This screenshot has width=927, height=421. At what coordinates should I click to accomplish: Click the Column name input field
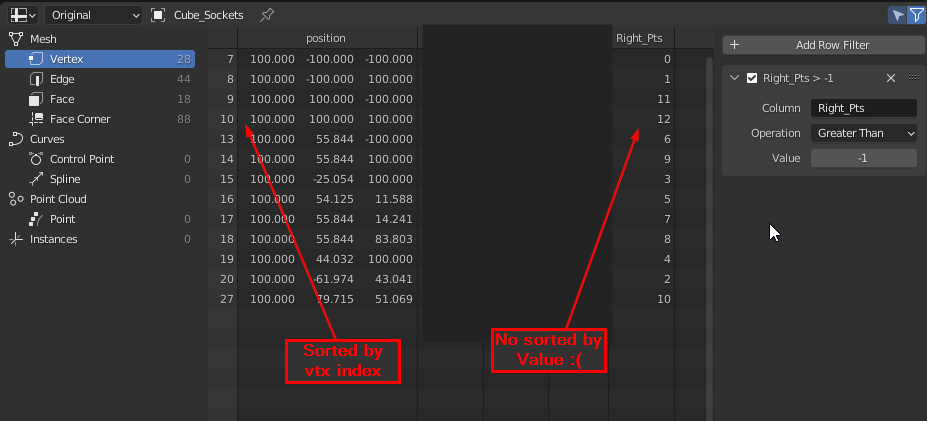864,108
